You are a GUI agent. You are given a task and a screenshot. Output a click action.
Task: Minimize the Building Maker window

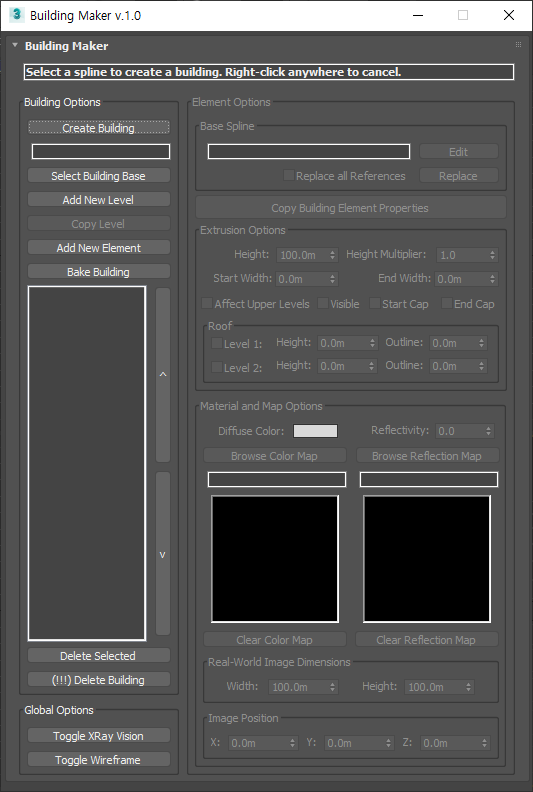tap(418, 15)
